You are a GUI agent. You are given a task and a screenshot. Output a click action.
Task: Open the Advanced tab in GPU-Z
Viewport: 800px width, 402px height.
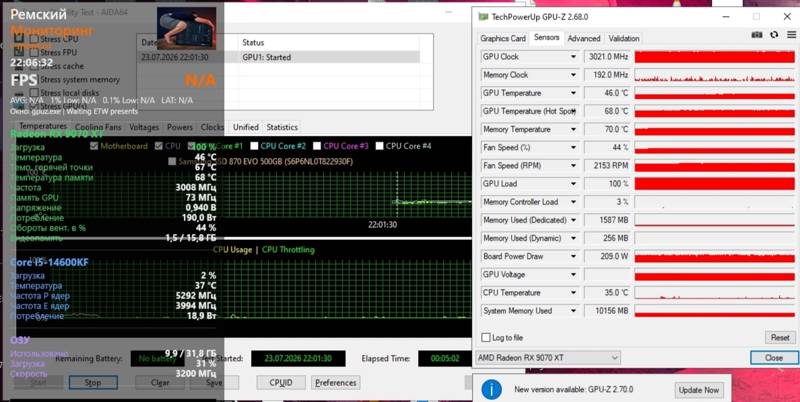[x=584, y=38]
